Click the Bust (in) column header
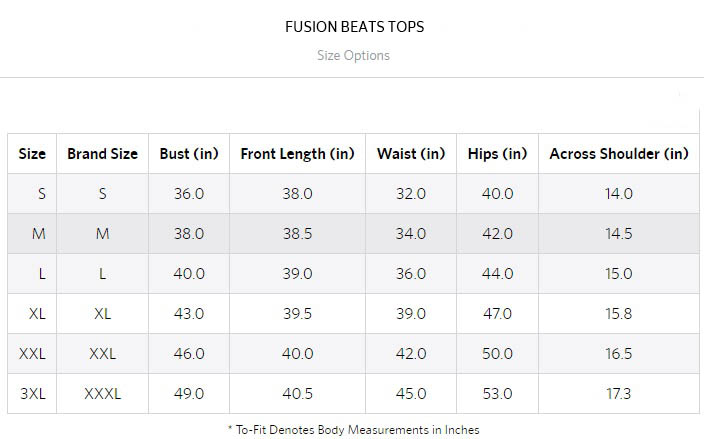The width and height of the screenshot is (704, 439). (x=189, y=154)
